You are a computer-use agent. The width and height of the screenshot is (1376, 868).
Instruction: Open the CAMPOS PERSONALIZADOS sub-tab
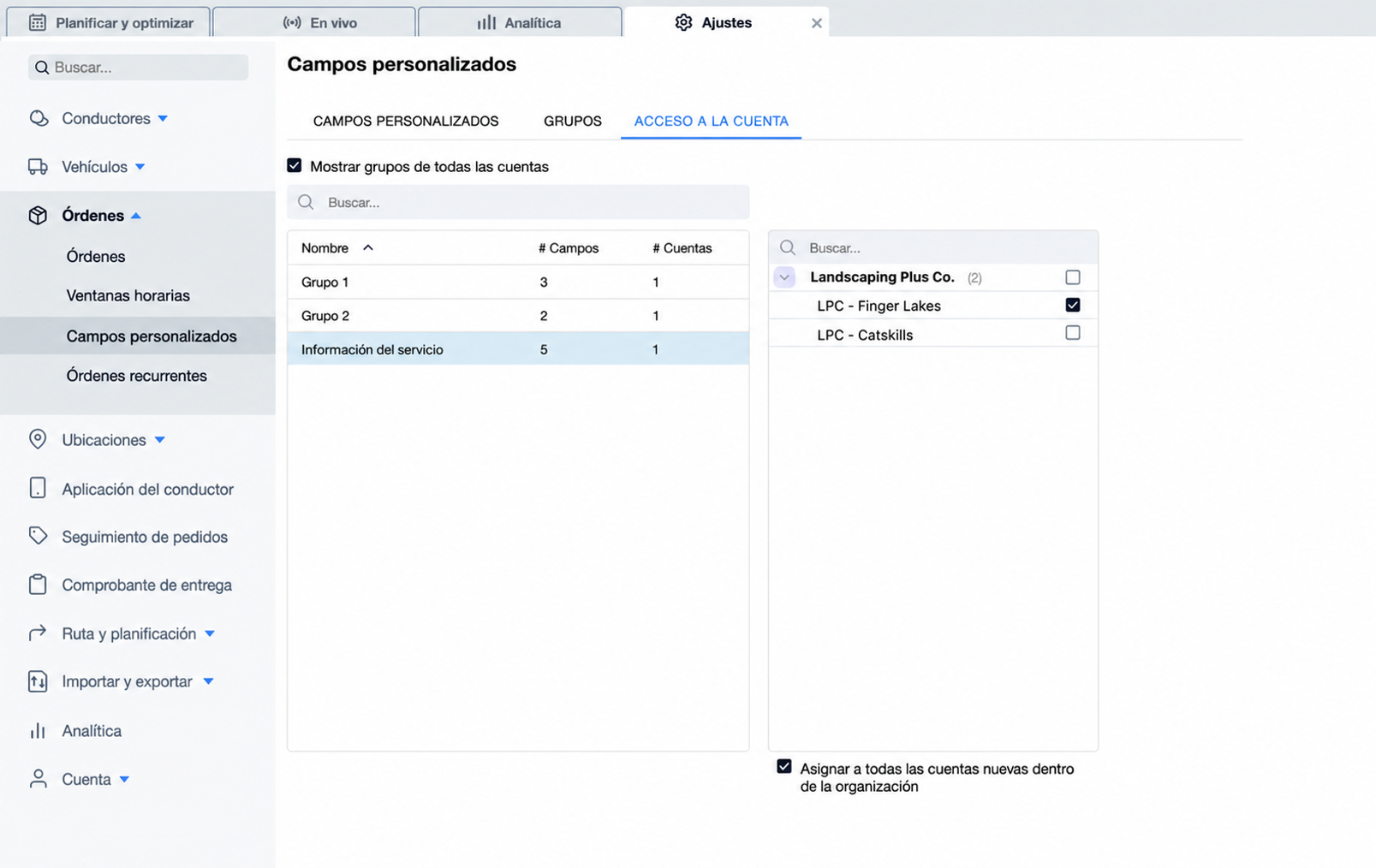(x=406, y=121)
